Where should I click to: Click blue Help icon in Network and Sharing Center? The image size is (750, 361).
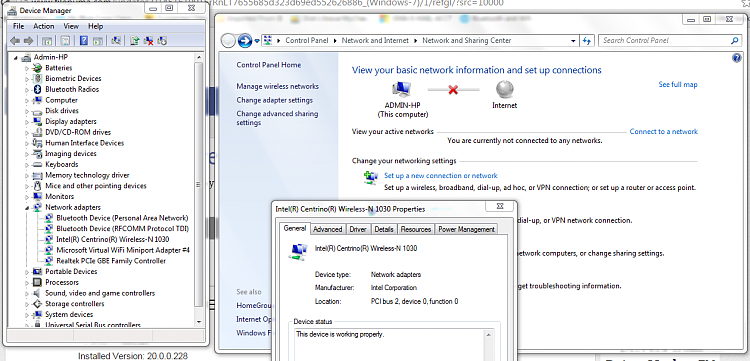[x=737, y=58]
